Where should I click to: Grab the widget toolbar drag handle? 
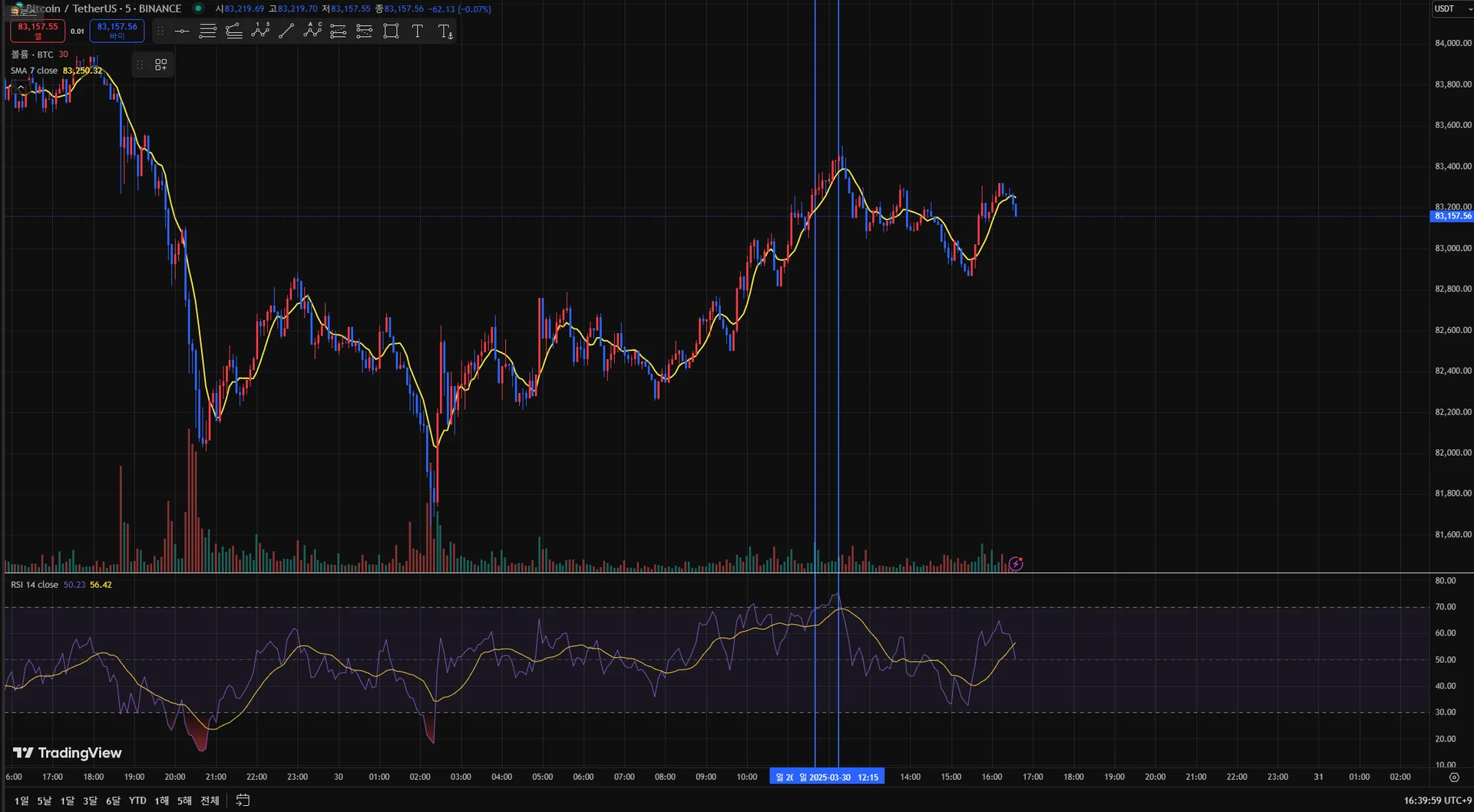[140, 65]
